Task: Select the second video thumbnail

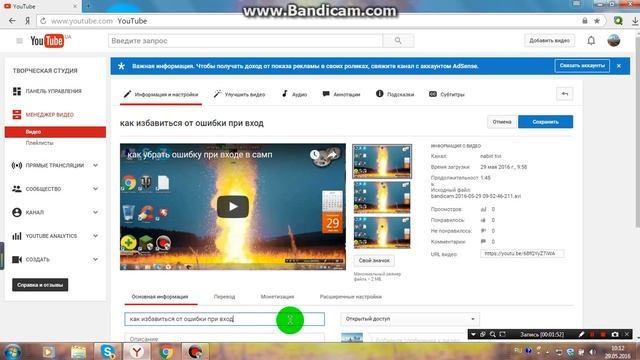Action: 382,197
